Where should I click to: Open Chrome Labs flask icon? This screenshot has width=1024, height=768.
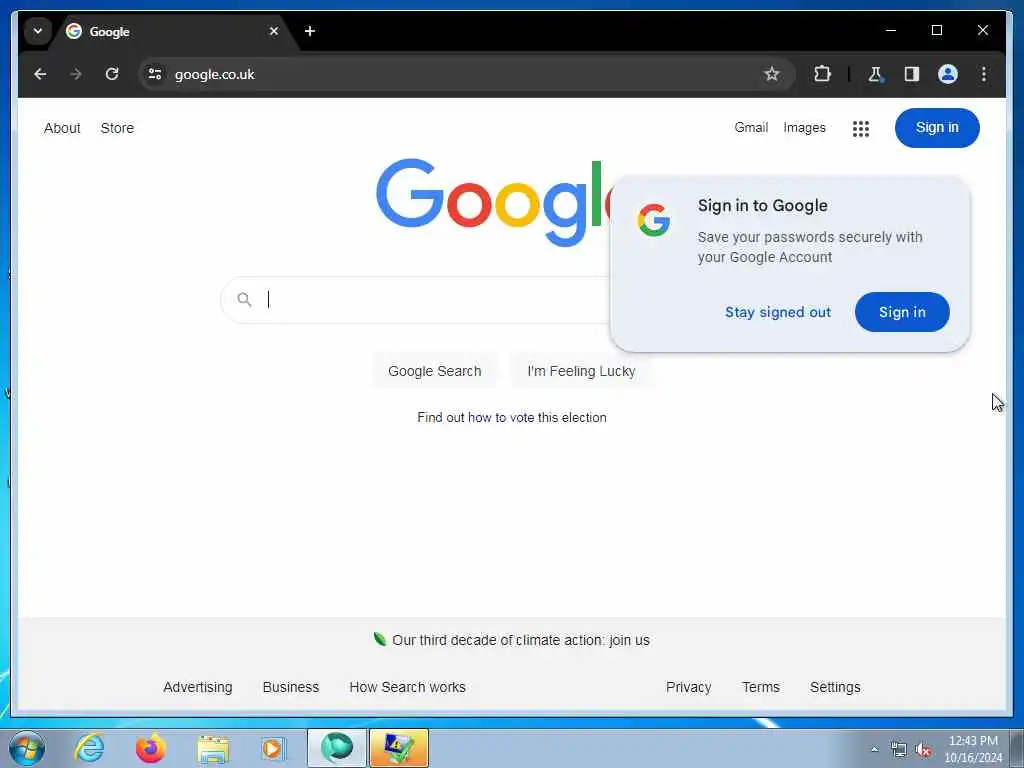pyautogui.click(x=875, y=74)
